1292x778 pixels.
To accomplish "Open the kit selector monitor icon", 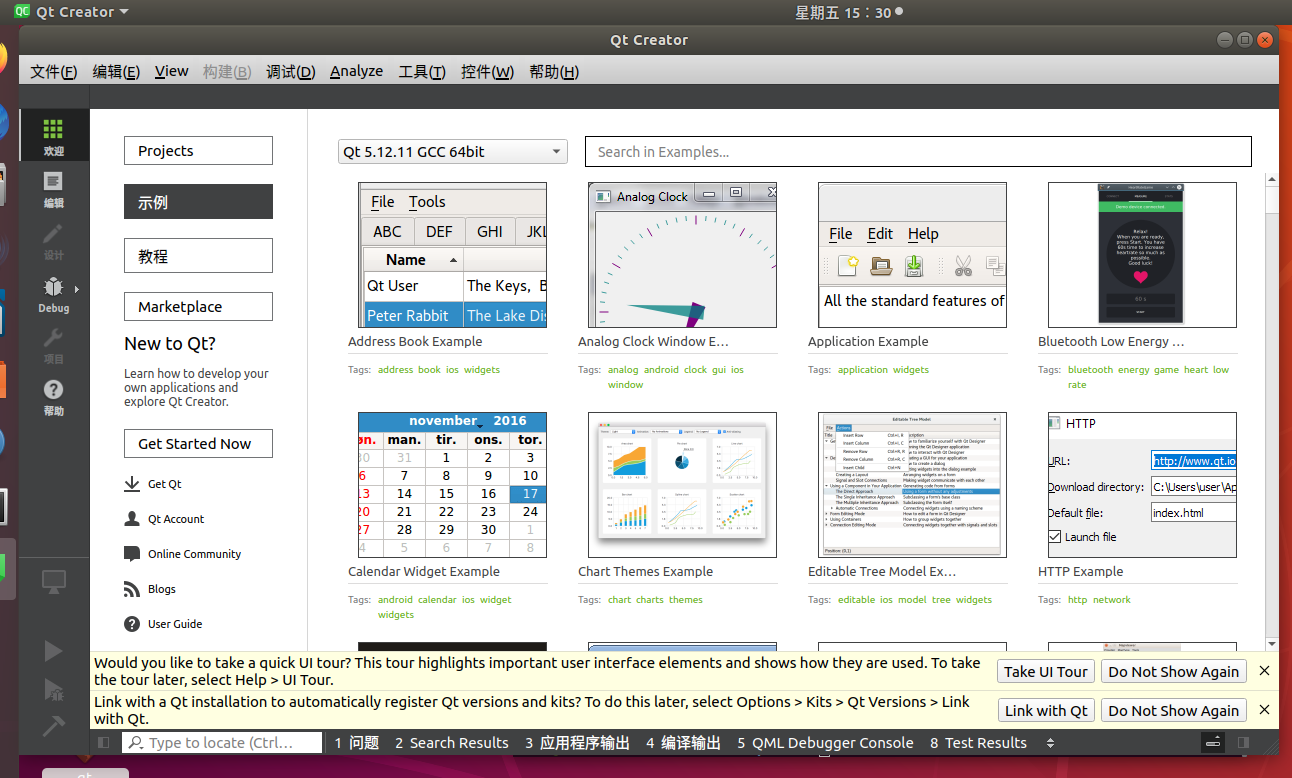I will tap(53, 581).
